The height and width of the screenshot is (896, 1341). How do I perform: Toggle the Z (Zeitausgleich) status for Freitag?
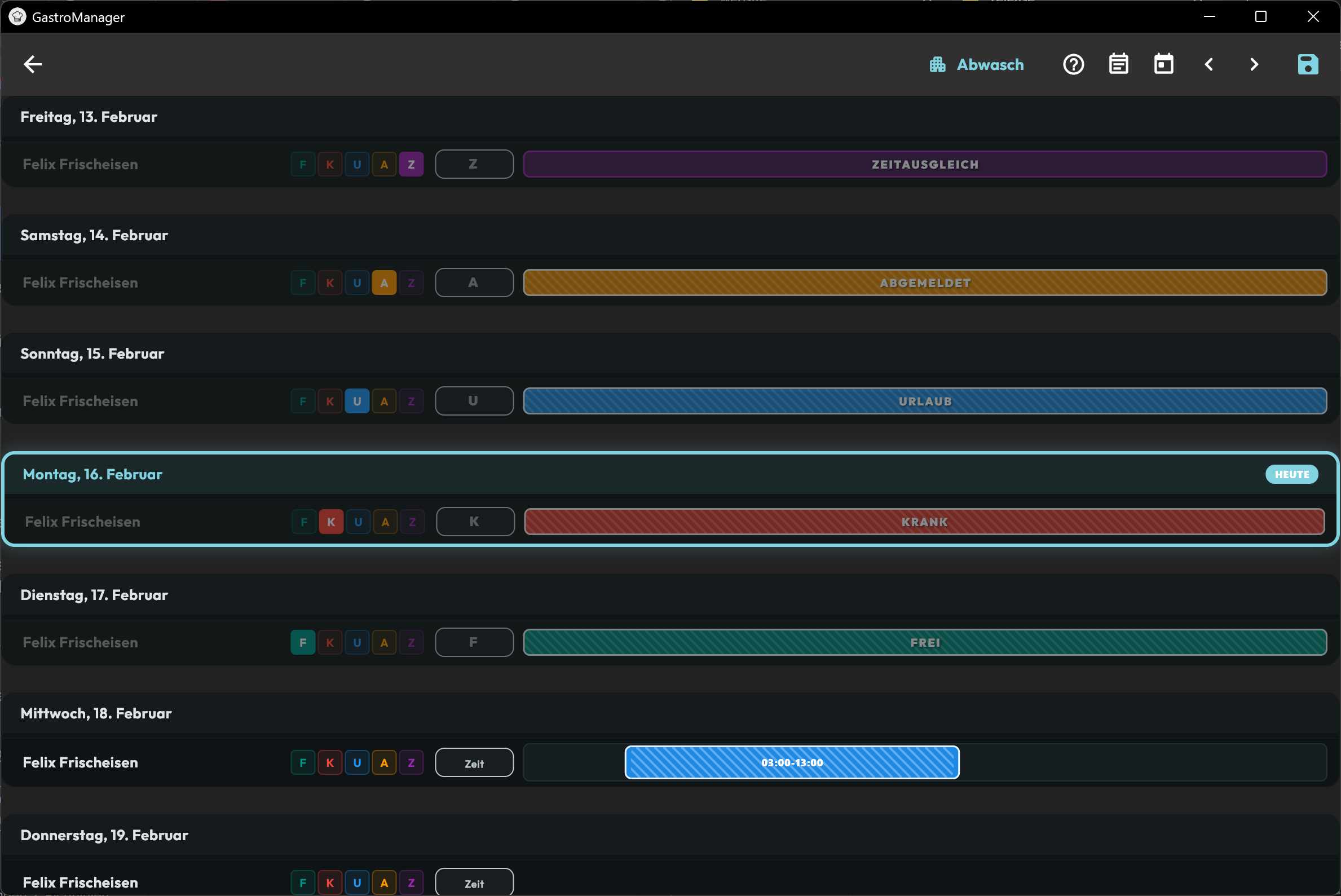[x=412, y=164]
